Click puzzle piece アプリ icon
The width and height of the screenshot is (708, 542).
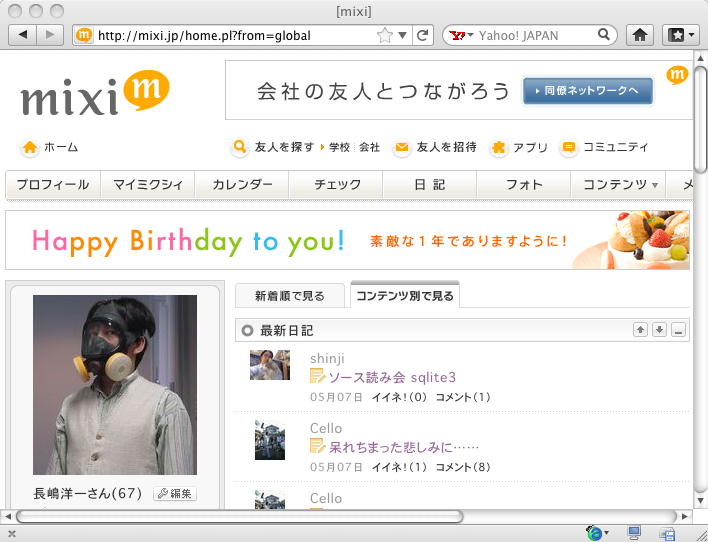pos(498,148)
